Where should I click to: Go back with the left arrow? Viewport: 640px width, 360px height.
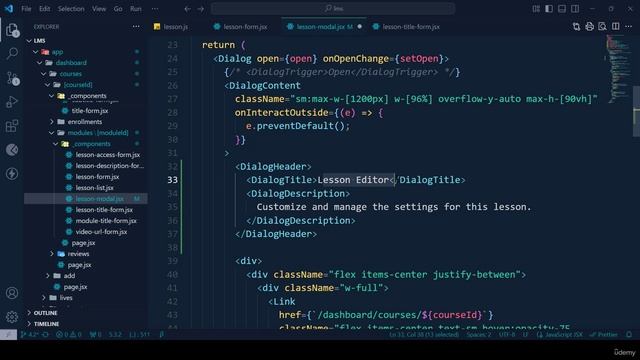tap(187, 9)
